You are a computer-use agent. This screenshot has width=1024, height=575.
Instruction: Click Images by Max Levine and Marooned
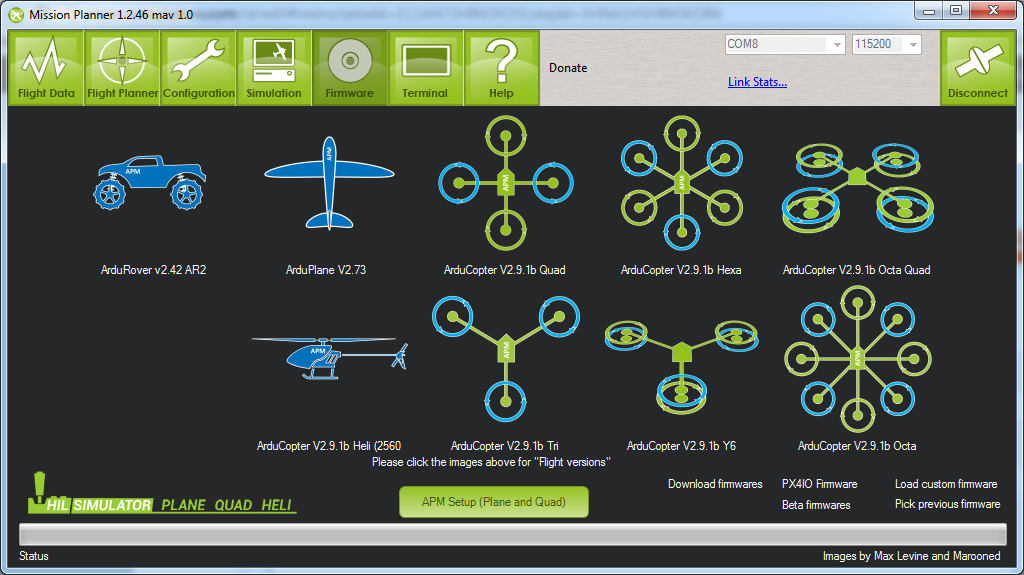click(911, 556)
